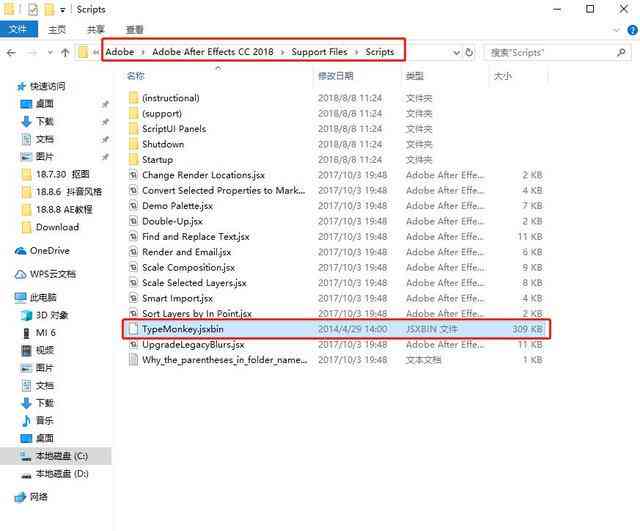This screenshot has width=640, height=531.
Task: Select Demo Palette.jsx file
Action: (177, 206)
